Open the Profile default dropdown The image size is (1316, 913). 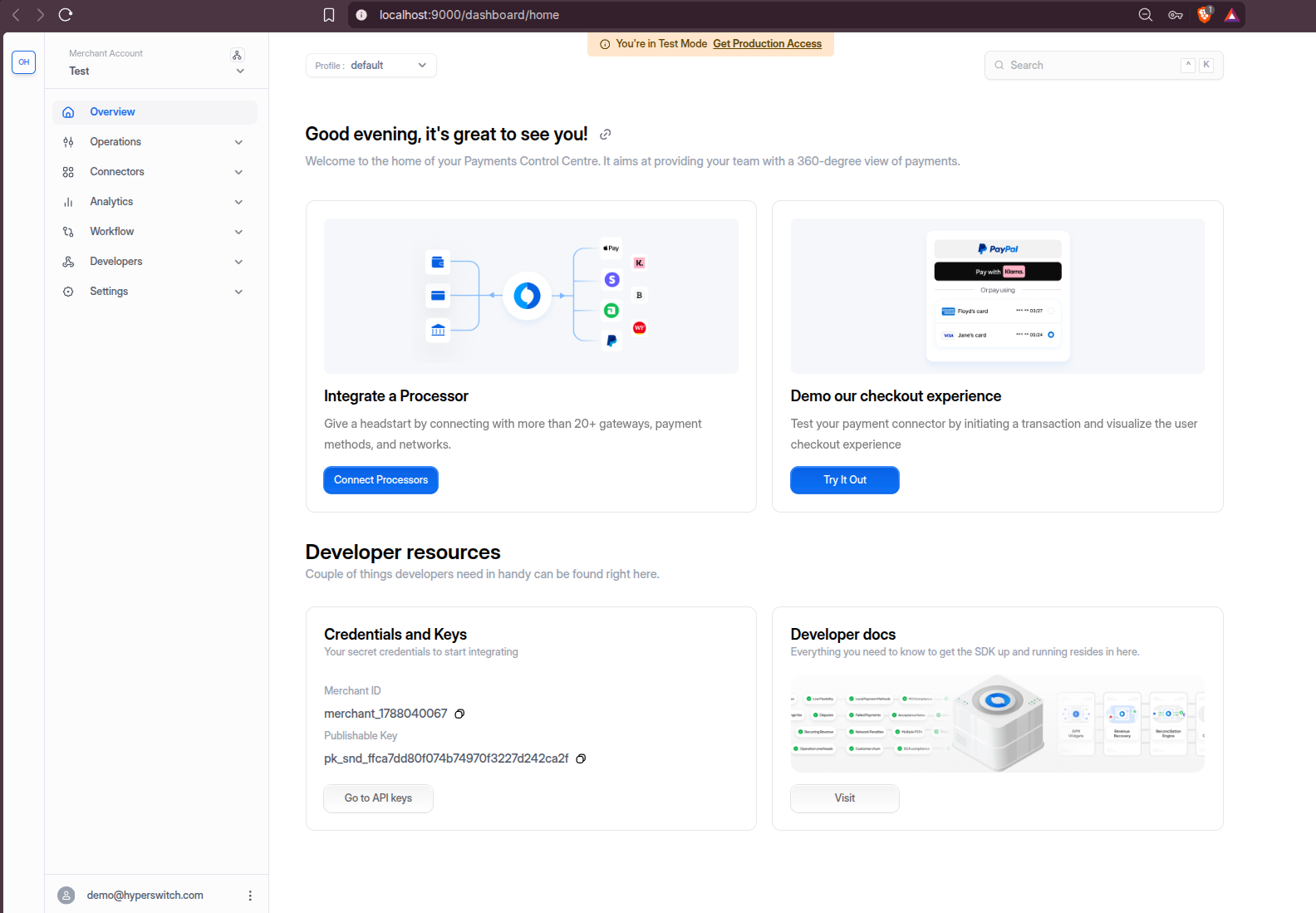pos(371,66)
